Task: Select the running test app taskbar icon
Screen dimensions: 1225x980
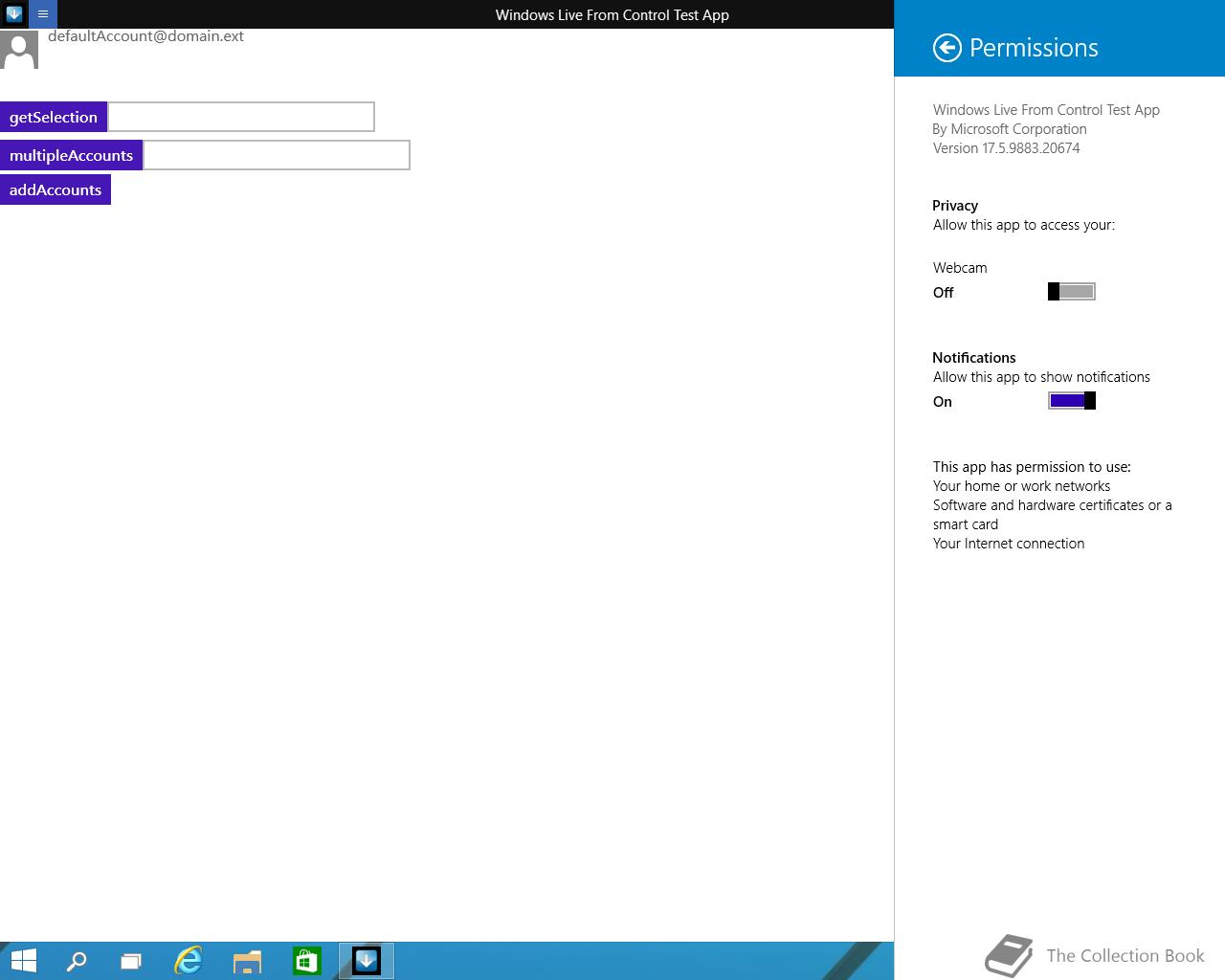Action: [x=366, y=960]
